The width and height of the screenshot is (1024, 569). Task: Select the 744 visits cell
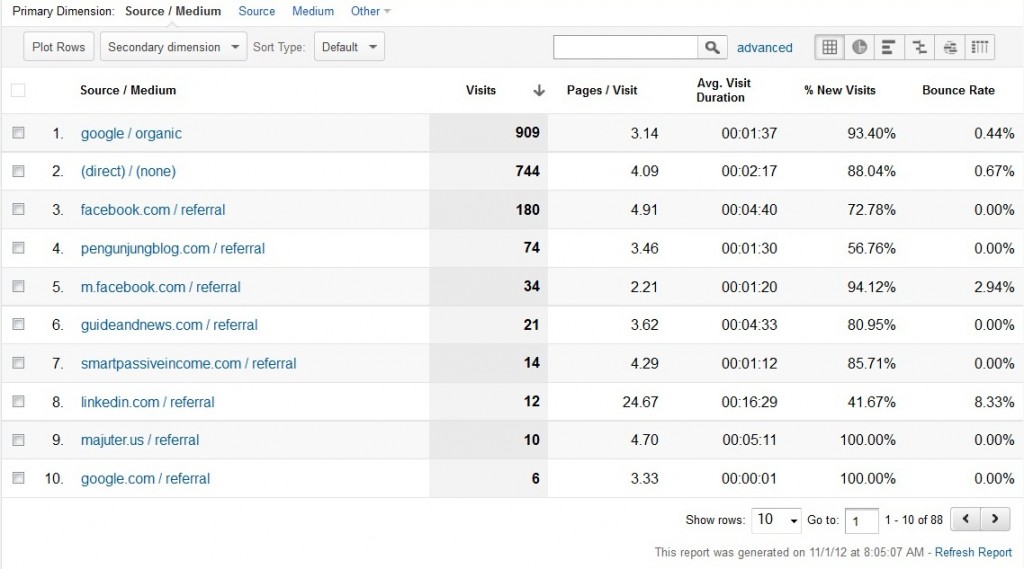click(x=527, y=171)
